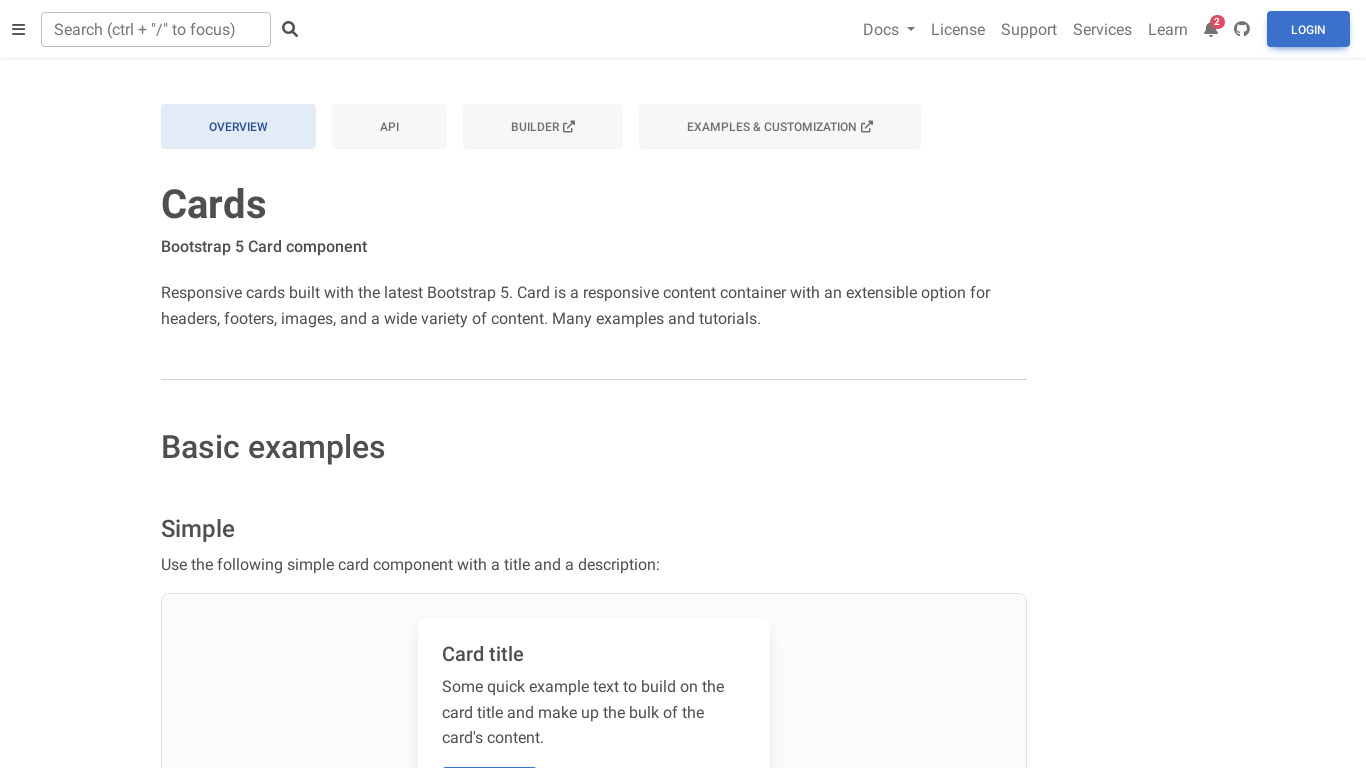Image resolution: width=1366 pixels, height=768 pixels.
Task: Open the Learn navbar link
Action: coord(1167,30)
